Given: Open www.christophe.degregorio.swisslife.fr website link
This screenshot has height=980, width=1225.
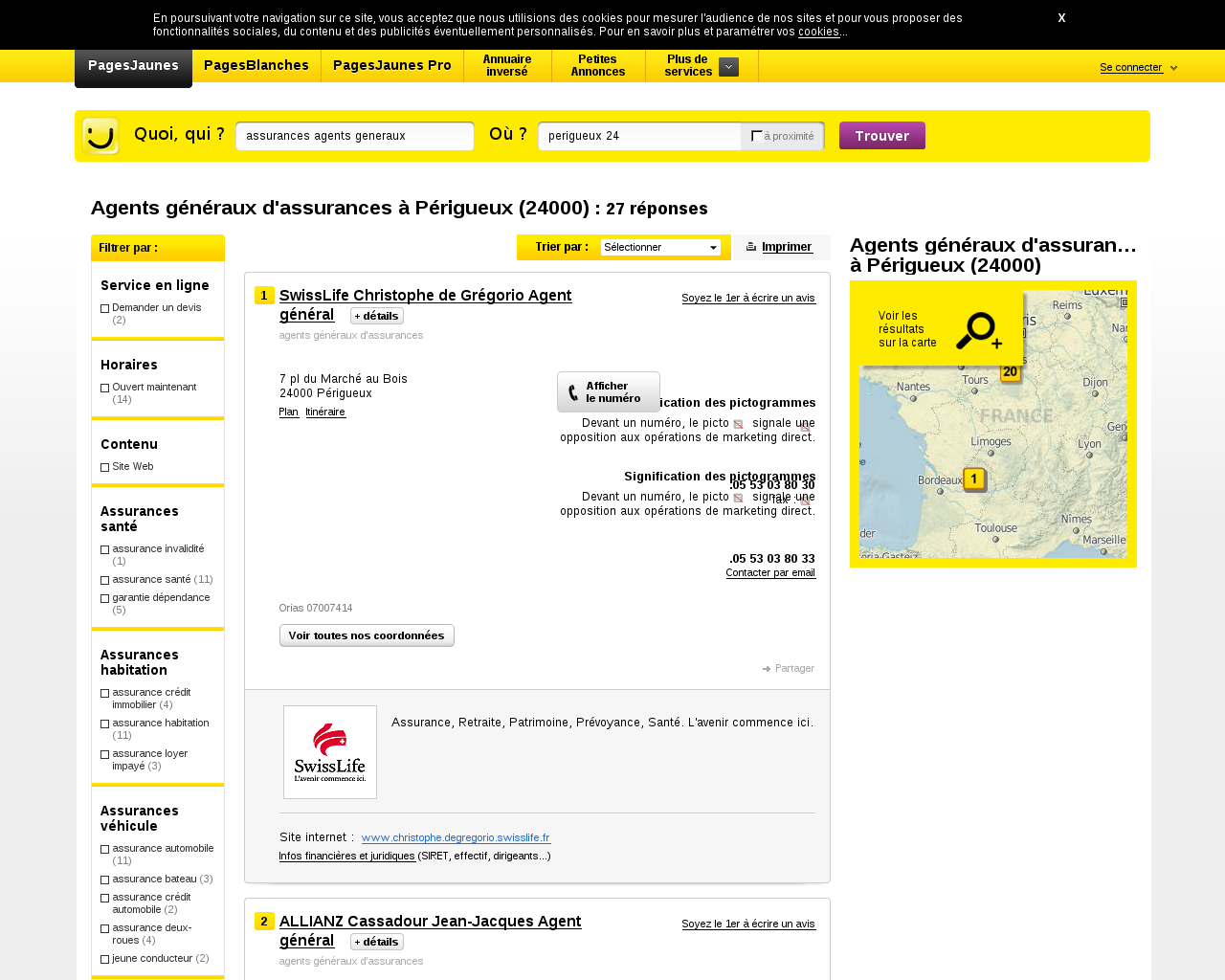Looking at the screenshot, I should pos(456,837).
